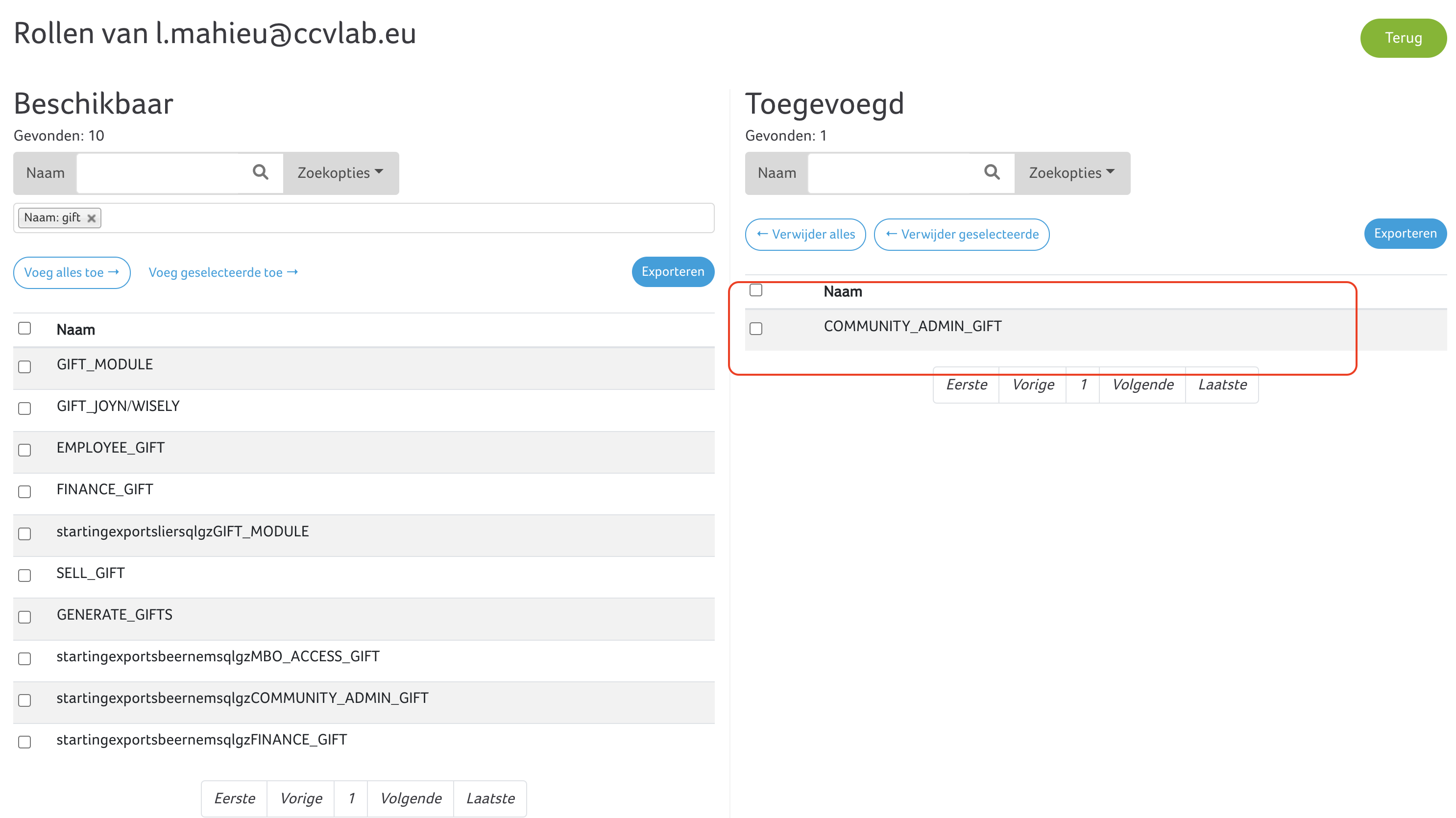The width and height of the screenshot is (1456, 818).
Task: Click 'Voeg geselecteerde toe' link
Action: pyautogui.click(x=223, y=272)
